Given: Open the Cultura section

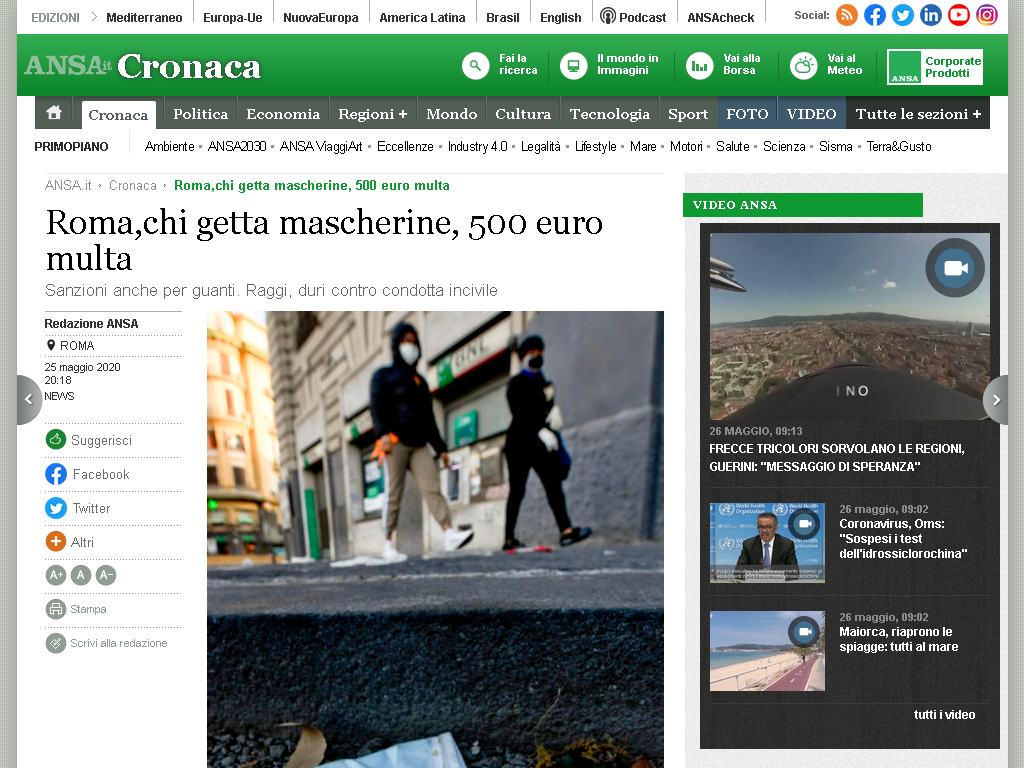Looking at the screenshot, I should tap(523, 114).
